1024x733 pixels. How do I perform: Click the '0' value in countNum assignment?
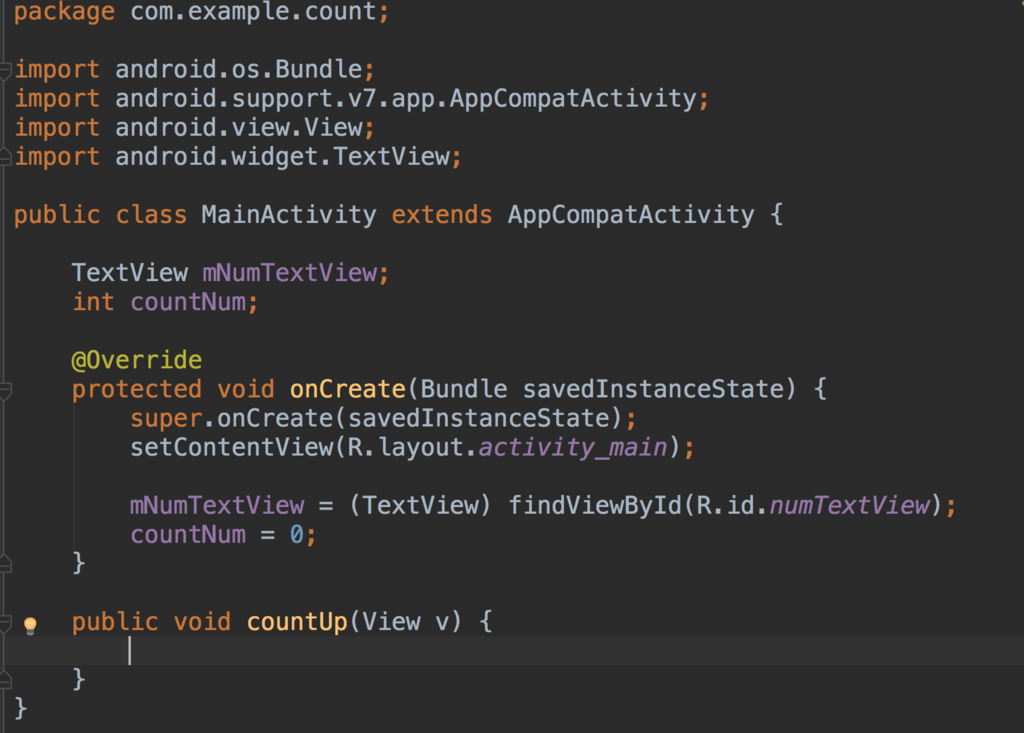(x=296, y=535)
